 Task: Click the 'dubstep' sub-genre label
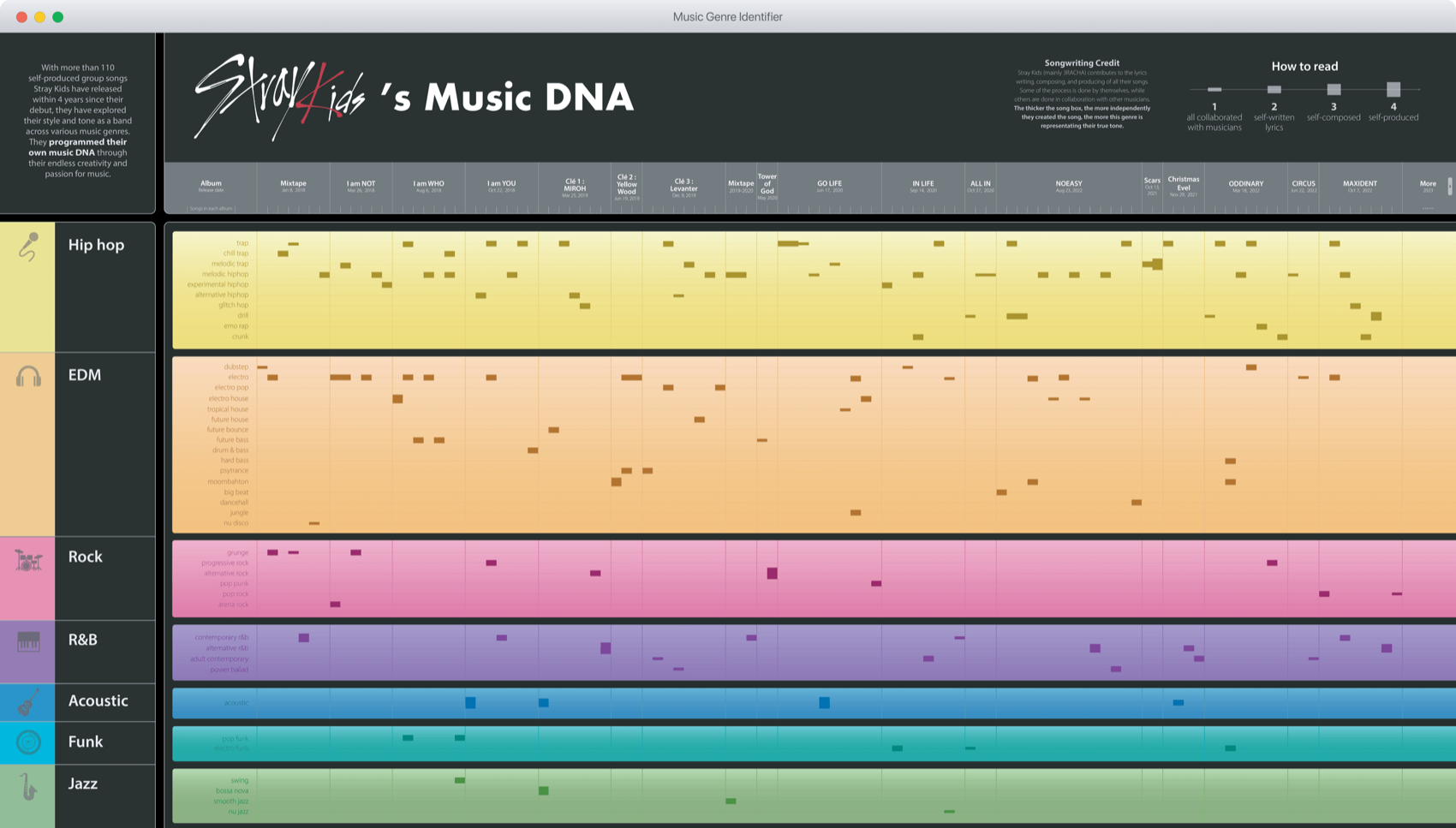236,366
